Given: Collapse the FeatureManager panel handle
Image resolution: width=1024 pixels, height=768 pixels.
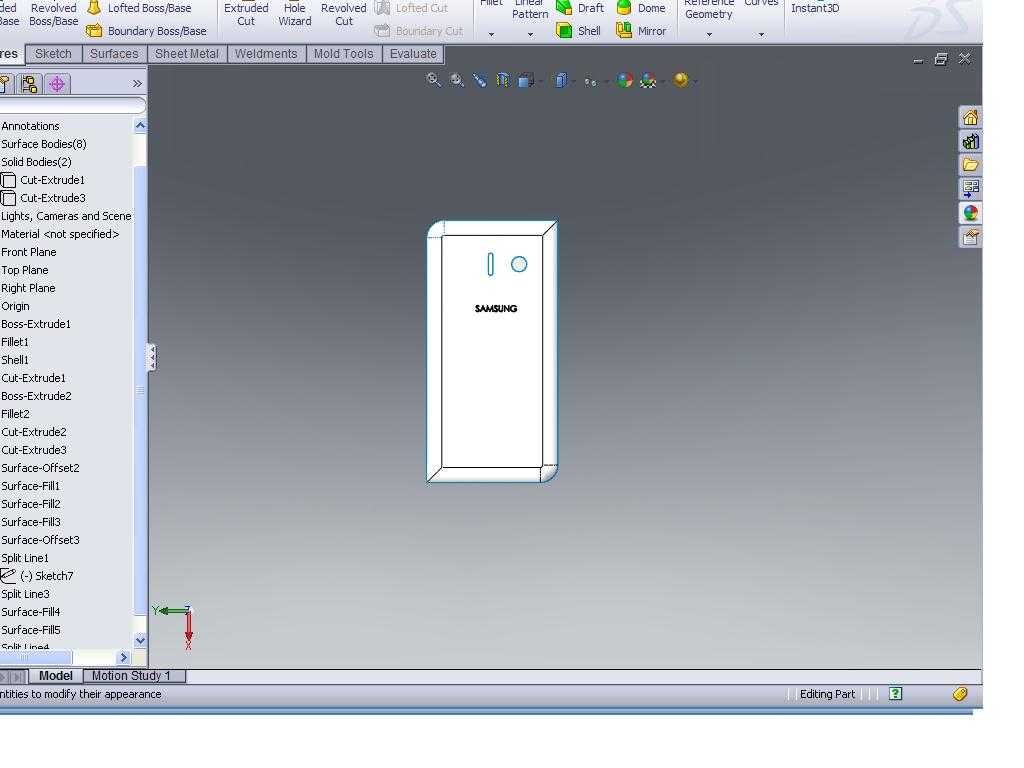Looking at the screenshot, I should [x=152, y=357].
